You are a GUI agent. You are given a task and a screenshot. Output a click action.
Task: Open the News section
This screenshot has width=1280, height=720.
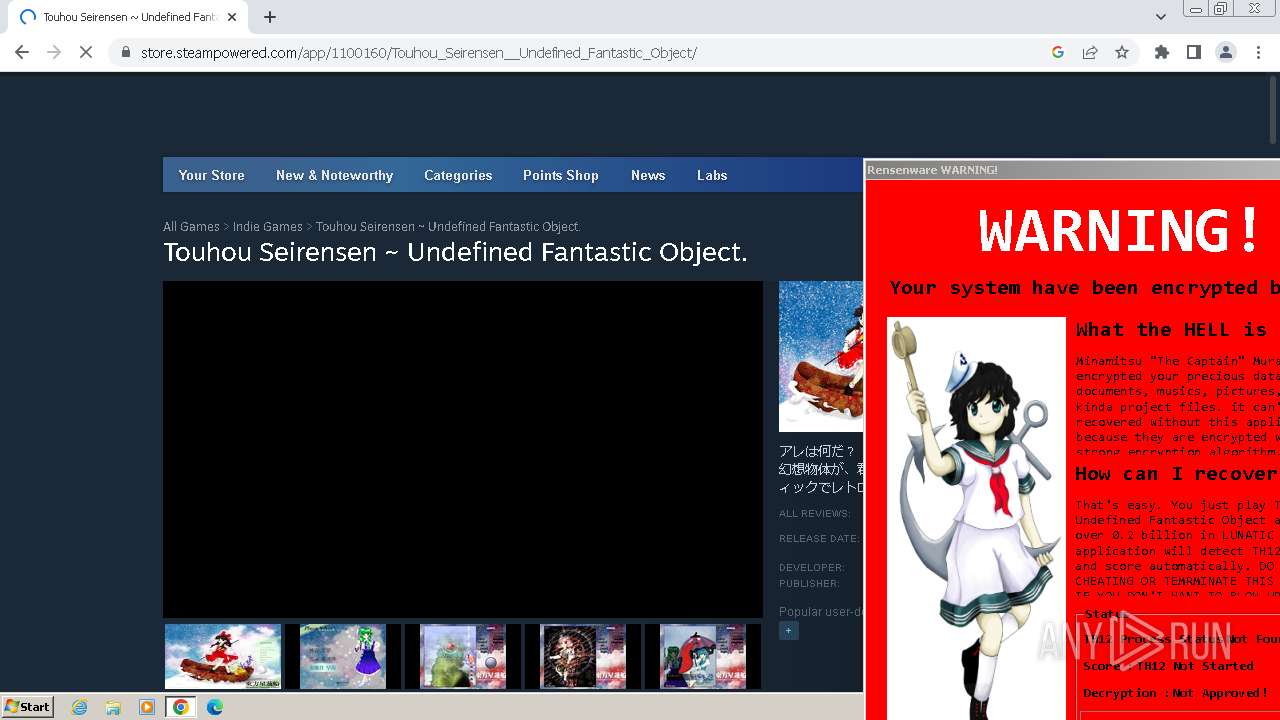[x=648, y=175]
